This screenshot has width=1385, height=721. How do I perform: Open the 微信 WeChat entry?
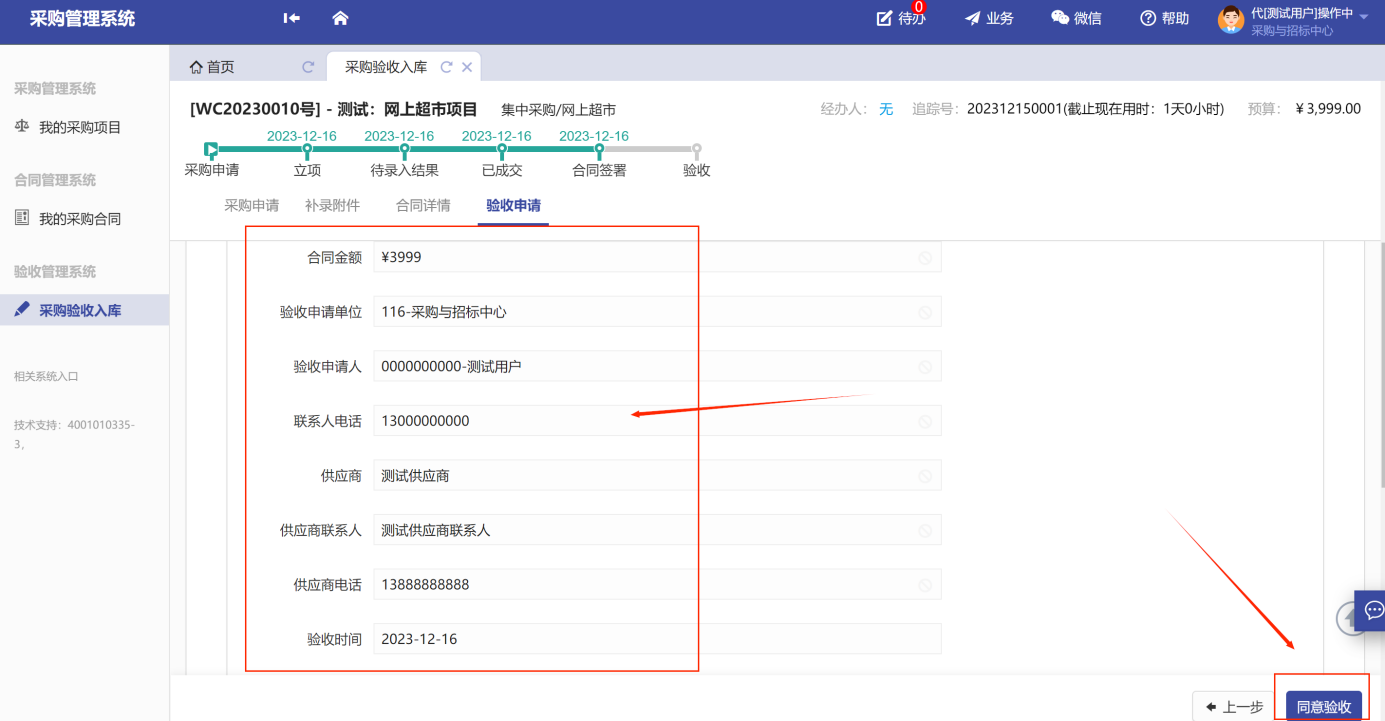(1076, 18)
